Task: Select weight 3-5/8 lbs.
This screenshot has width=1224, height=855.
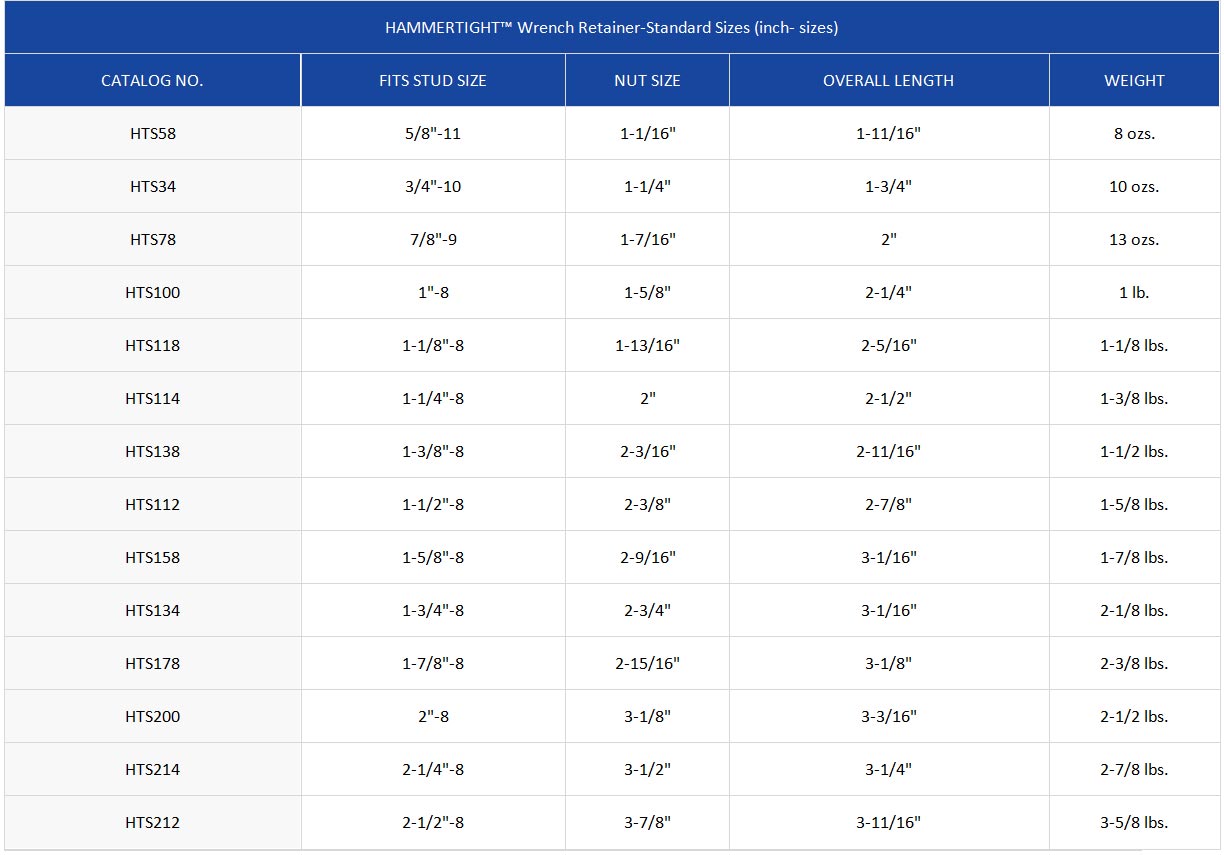Action: point(1134,823)
